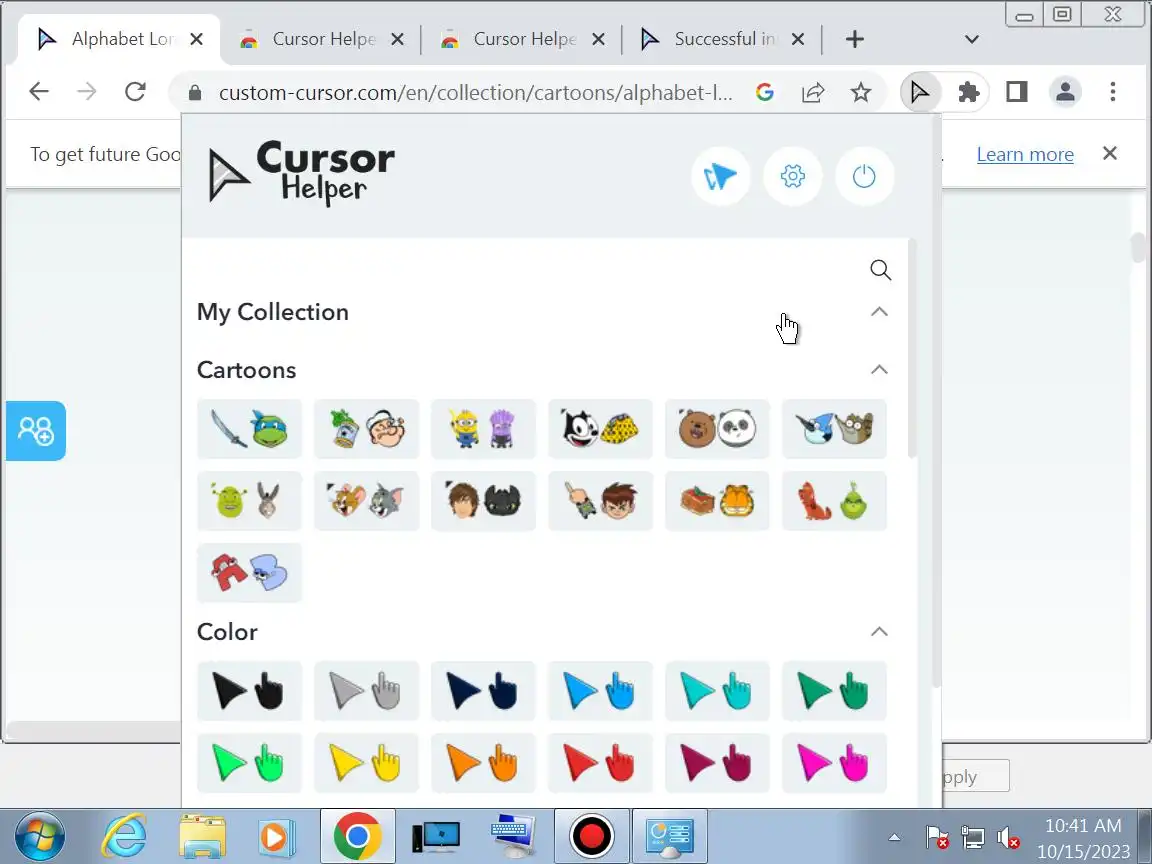
Task: Select the Tom and Jerry cursor pack
Action: click(366, 501)
